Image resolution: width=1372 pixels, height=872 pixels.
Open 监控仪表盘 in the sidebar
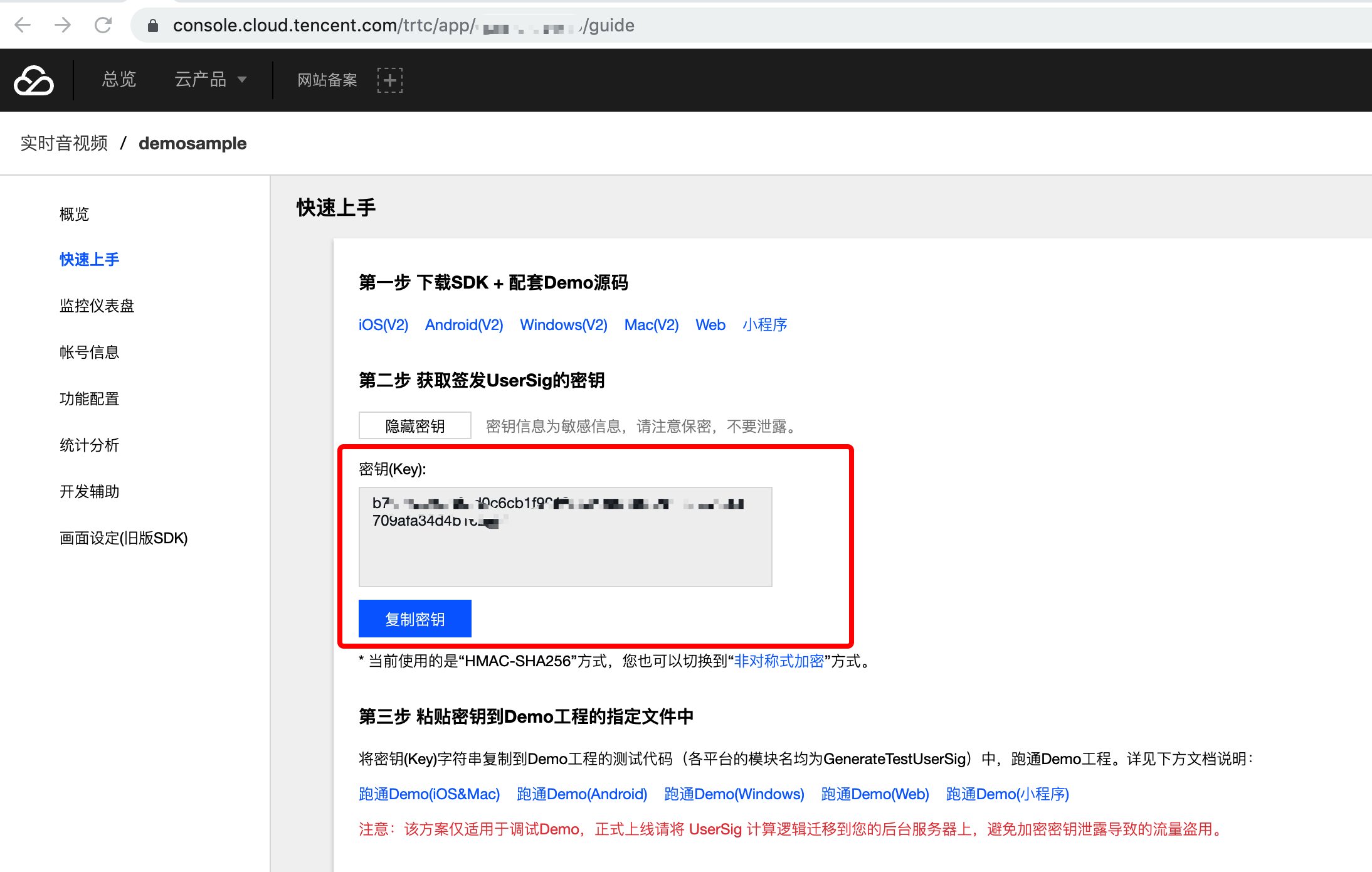[97, 306]
